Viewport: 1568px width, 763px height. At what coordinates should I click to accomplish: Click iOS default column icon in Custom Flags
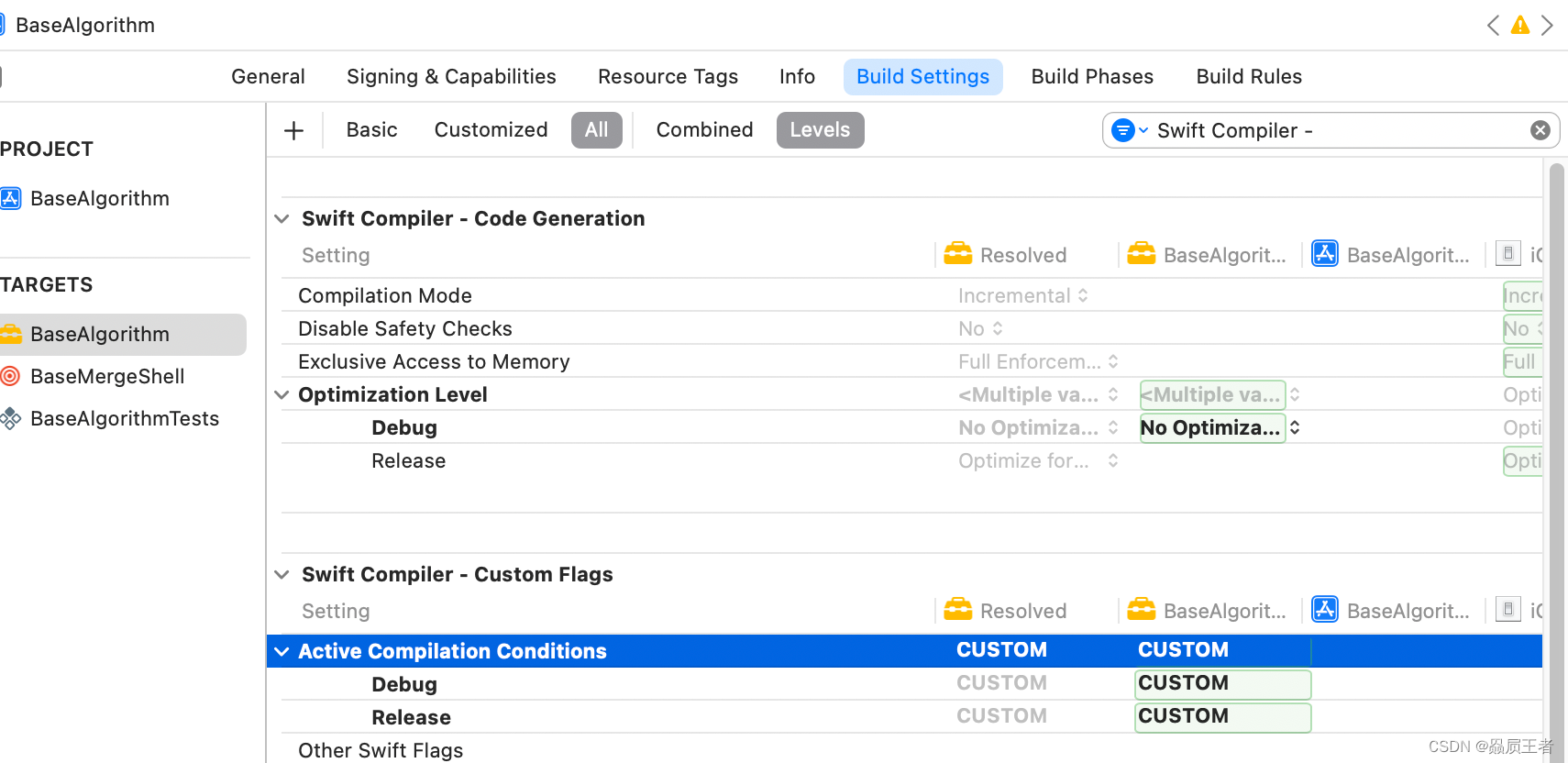coord(1508,609)
